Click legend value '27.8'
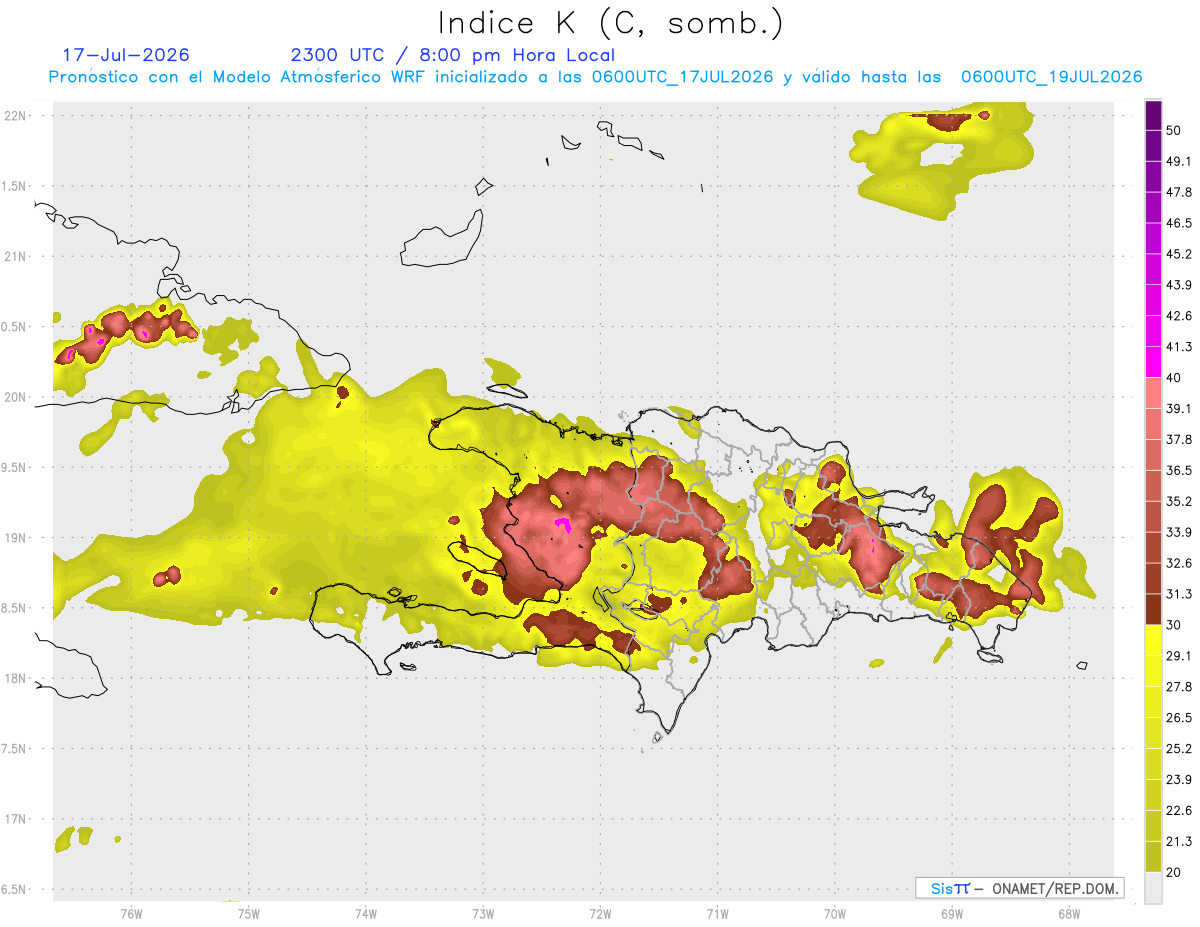The image size is (1200, 927). (1179, 686)
